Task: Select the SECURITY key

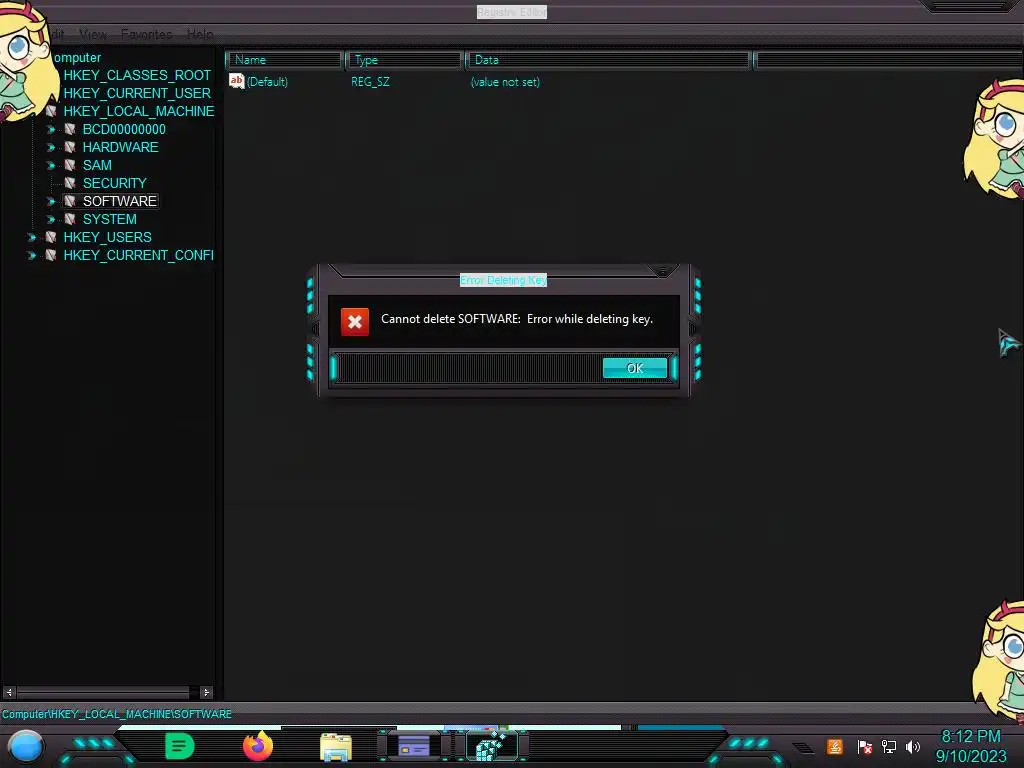Action: (114, 183)
